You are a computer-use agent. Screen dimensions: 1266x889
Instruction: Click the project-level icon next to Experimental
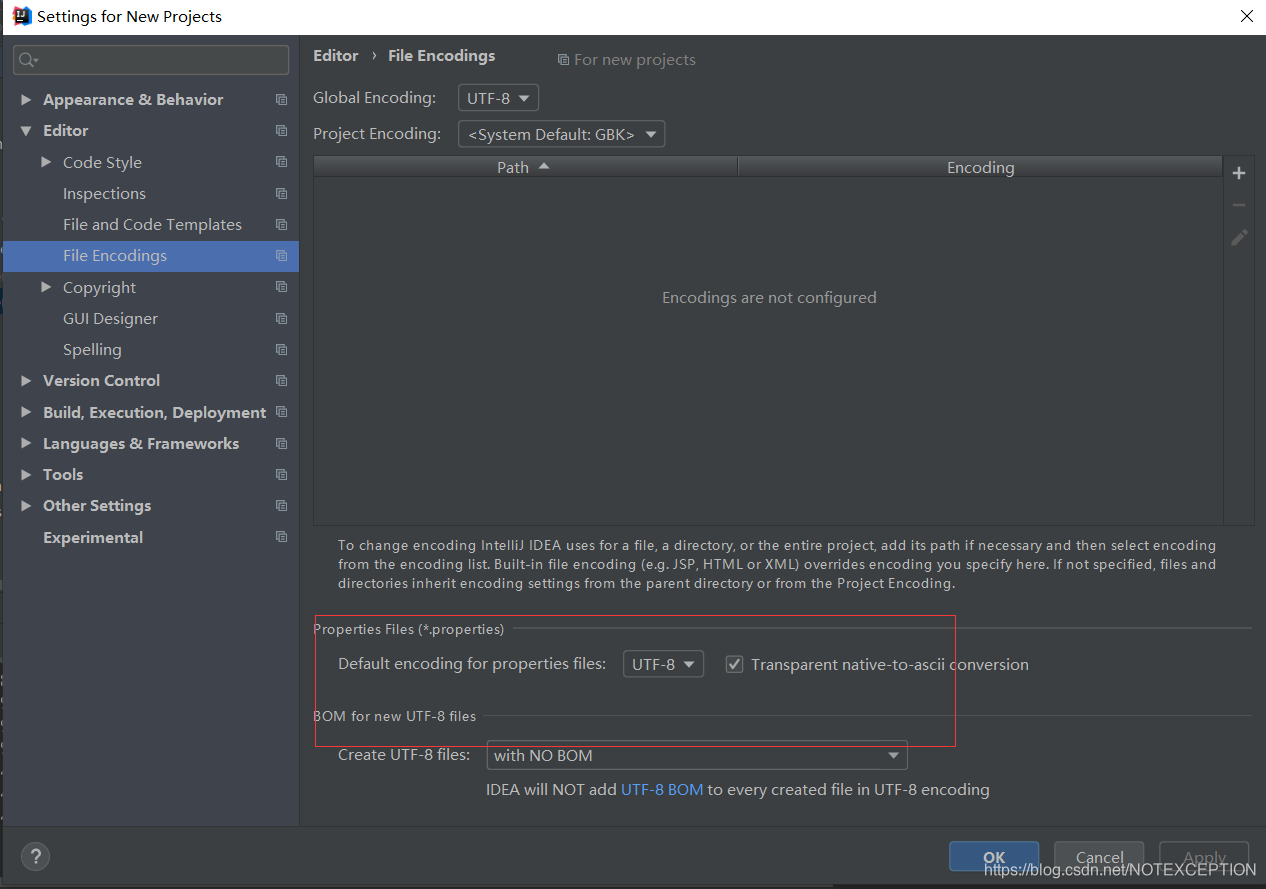[x=281, y=537]
